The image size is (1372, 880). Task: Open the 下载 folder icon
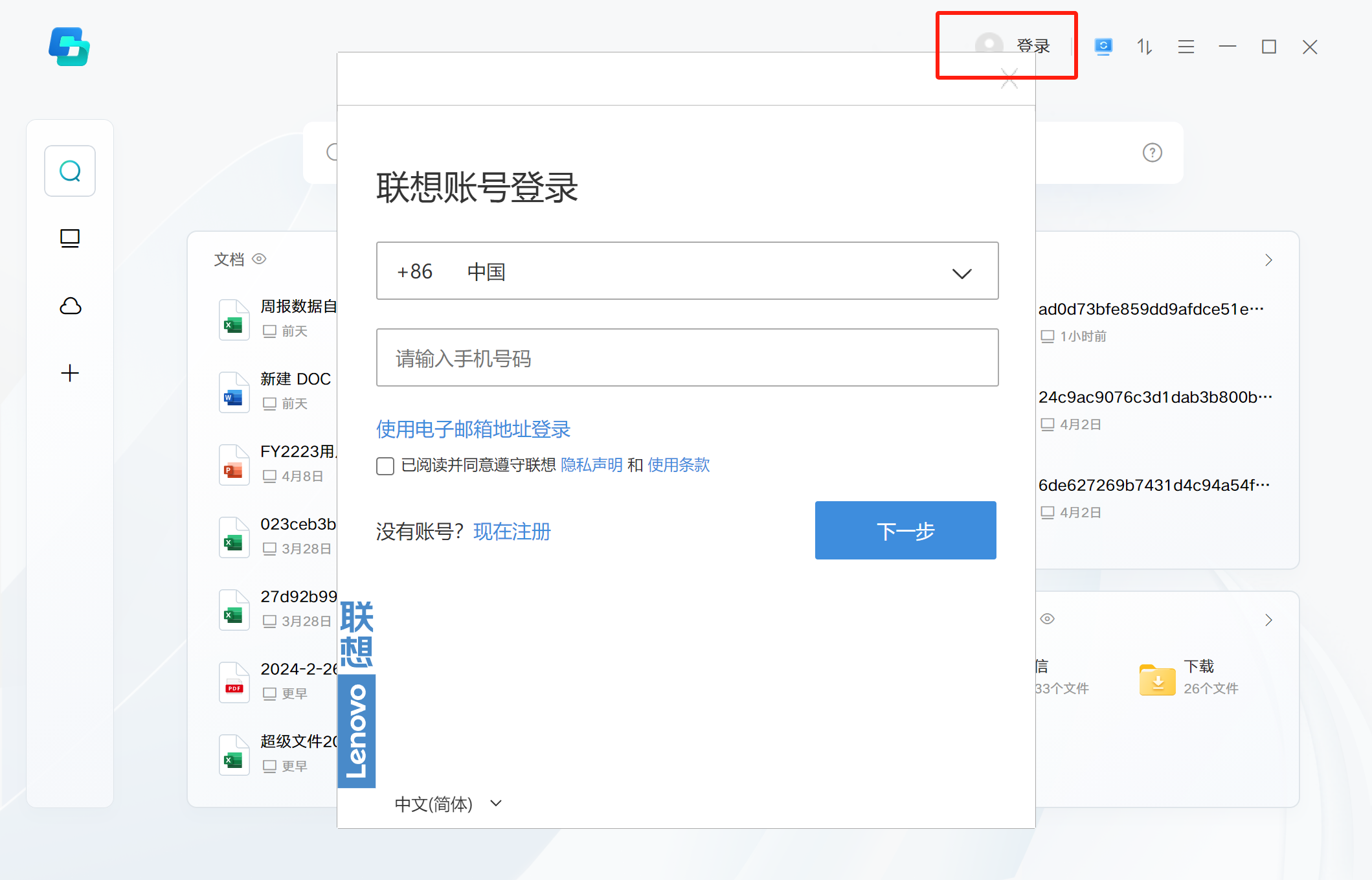click(x=1157, y=680)
